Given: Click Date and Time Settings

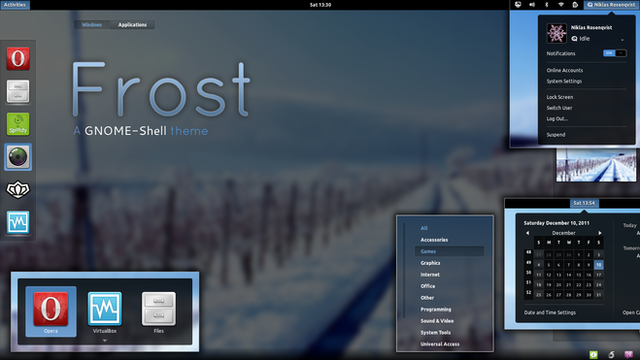Looking at the screenshot, I should coord(550,313).
